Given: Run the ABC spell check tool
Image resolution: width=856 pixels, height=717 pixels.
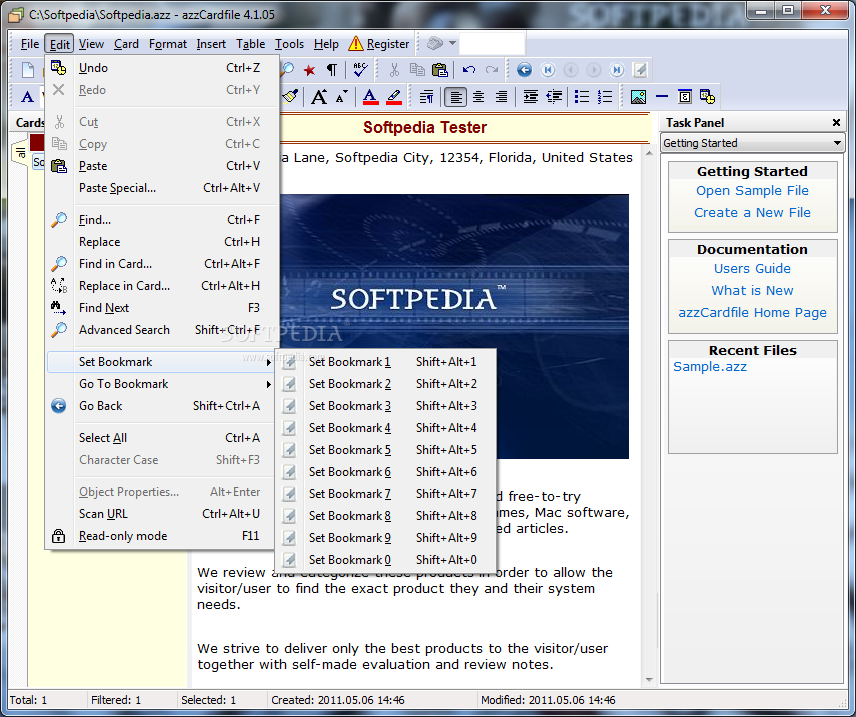Looking at the screenshot, I should click(x=360, y=70).
